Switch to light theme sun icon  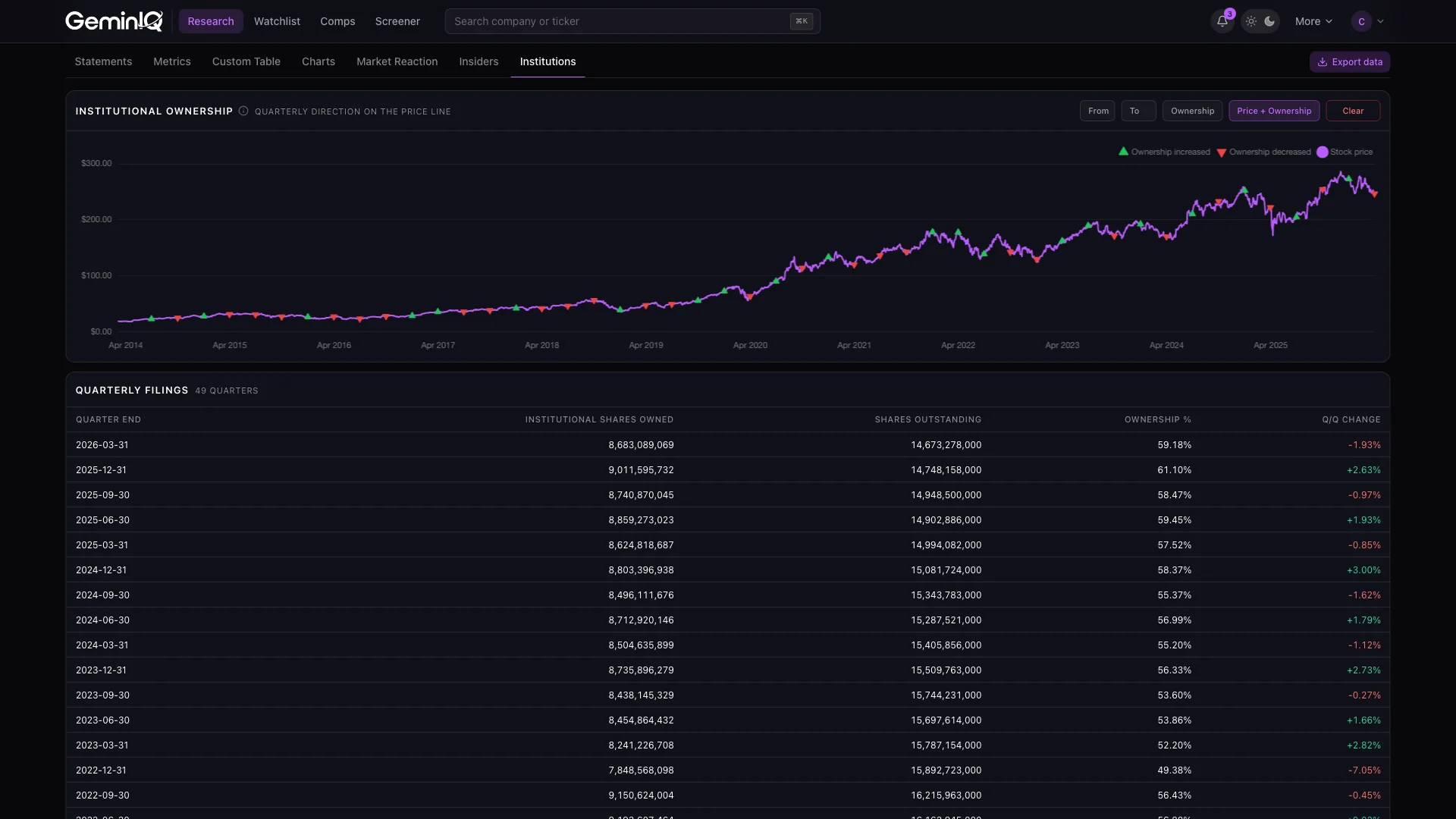pyautogui.click(x=1251, y=21)
